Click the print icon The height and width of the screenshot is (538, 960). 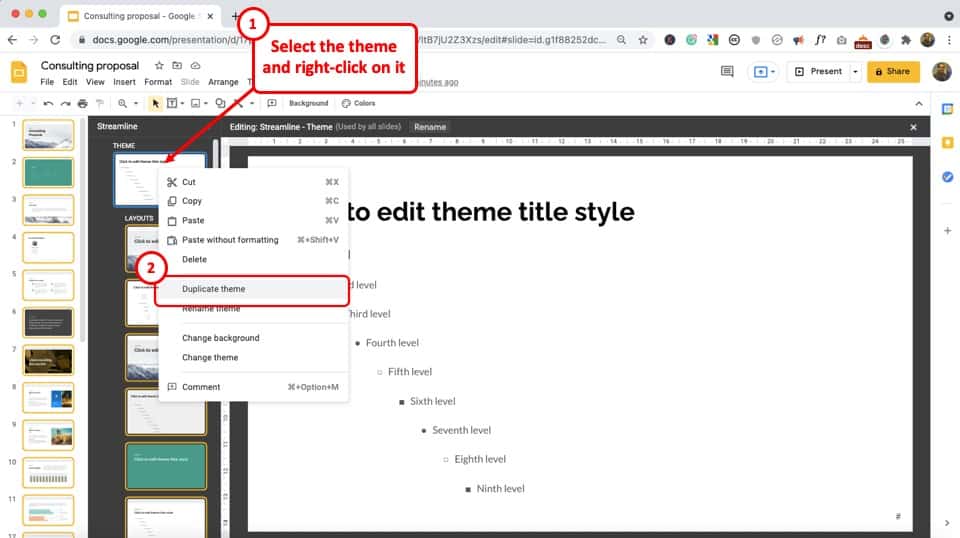(83, 103)
